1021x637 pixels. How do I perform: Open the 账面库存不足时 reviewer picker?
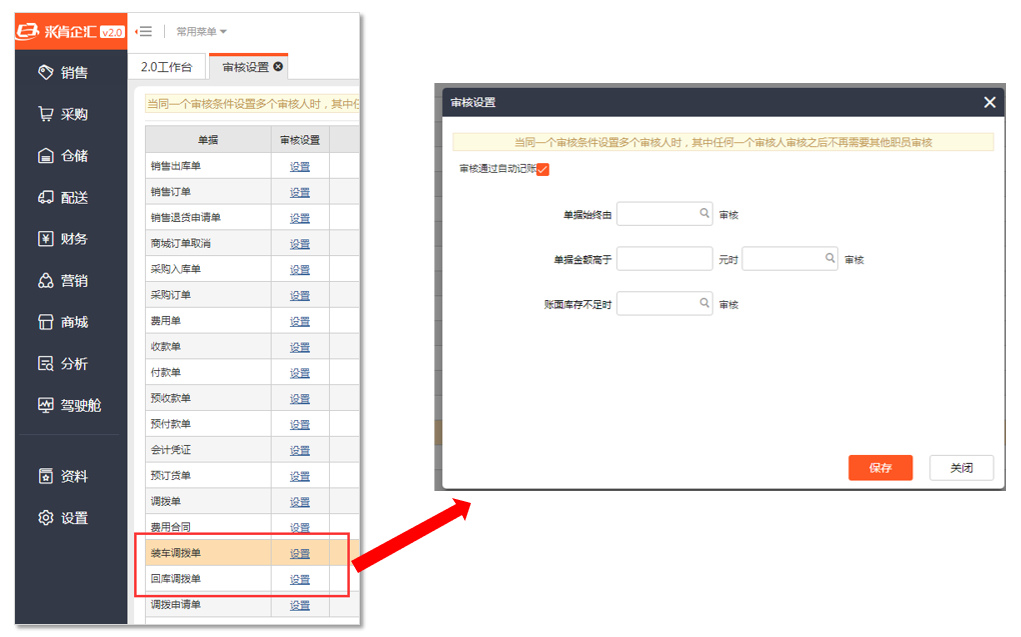[704, 304]
